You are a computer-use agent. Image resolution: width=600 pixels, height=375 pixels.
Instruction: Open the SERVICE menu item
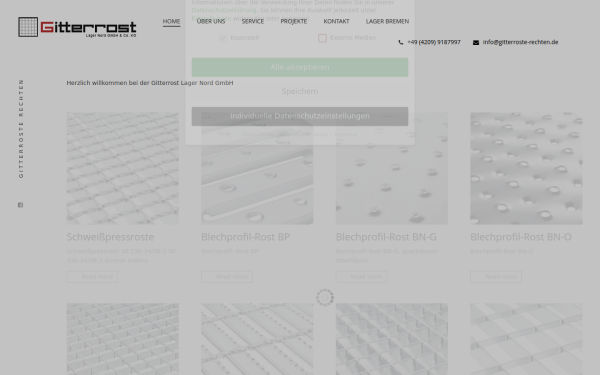click(x=253, y=21)
